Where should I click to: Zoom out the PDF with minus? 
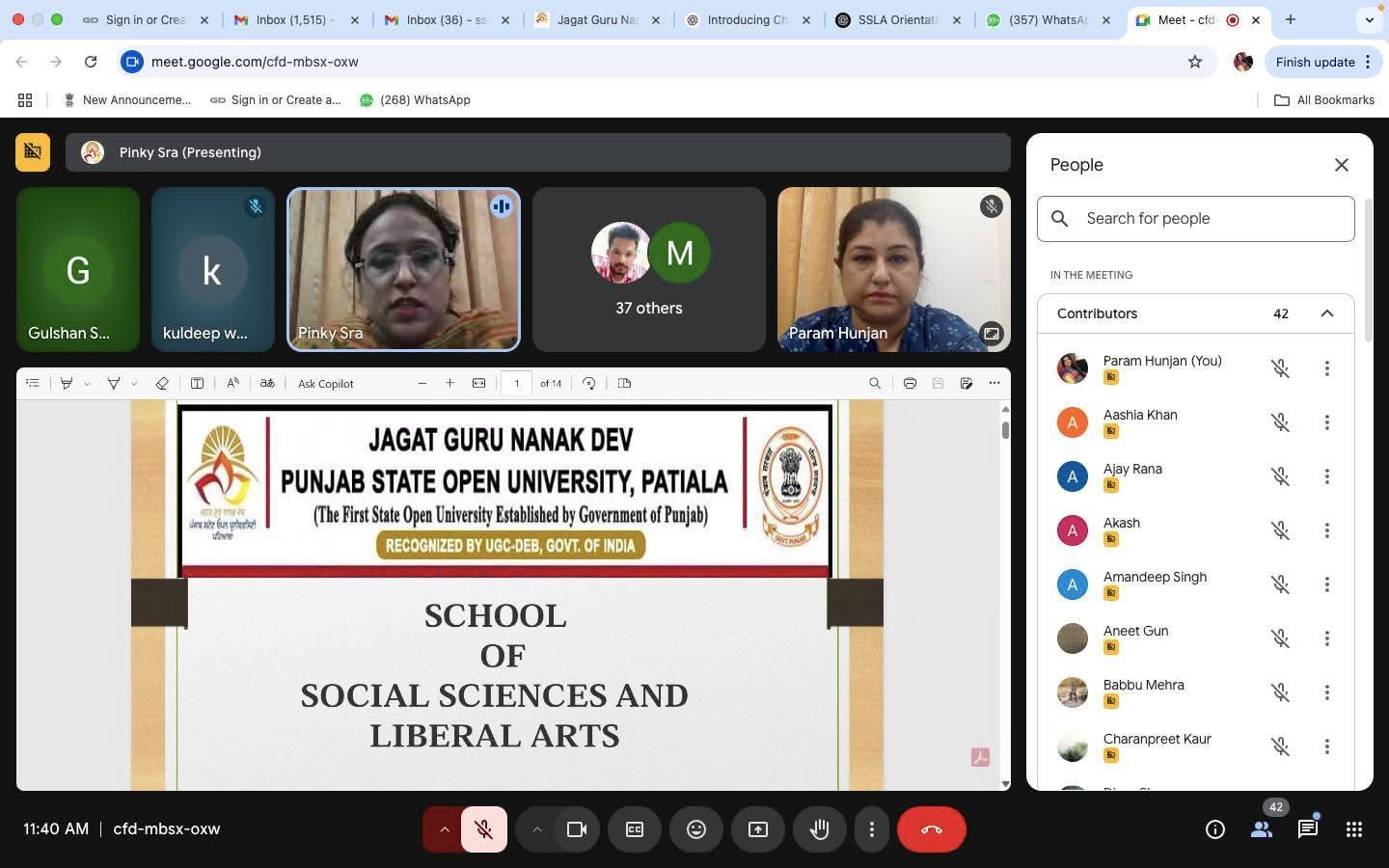pos(422,383)
